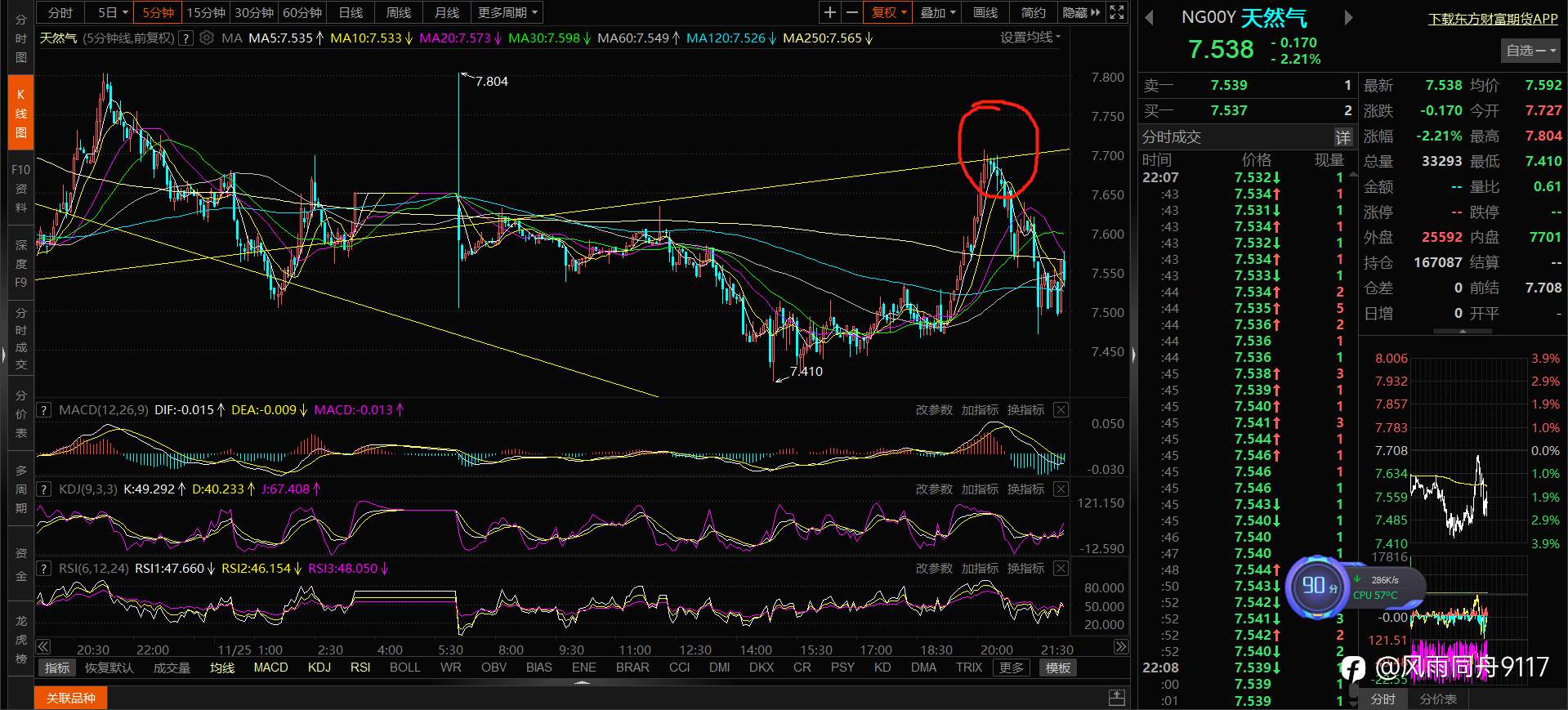This screenshot has height=710, width=1568.
Task: Switch to 分时 view tab at top
Action: 60,12
